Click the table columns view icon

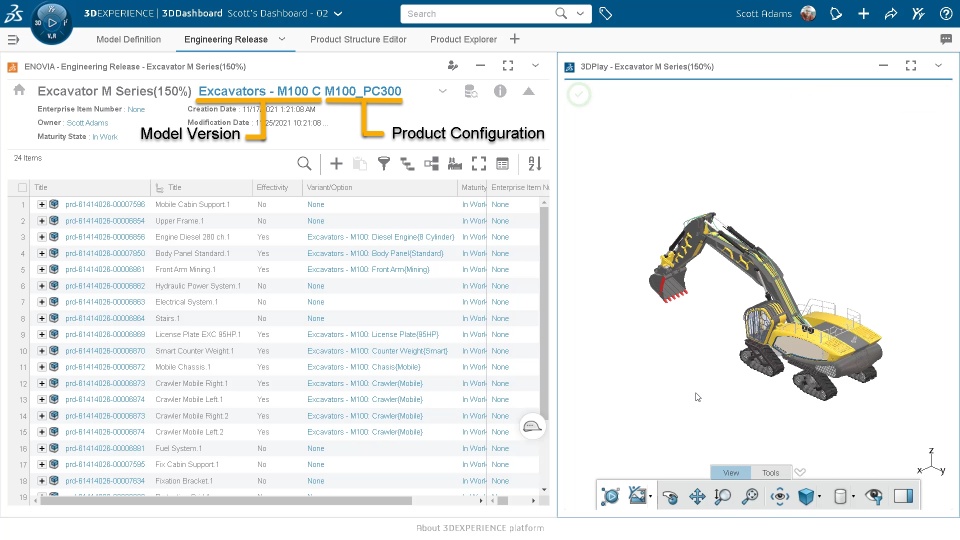point(503,163)
